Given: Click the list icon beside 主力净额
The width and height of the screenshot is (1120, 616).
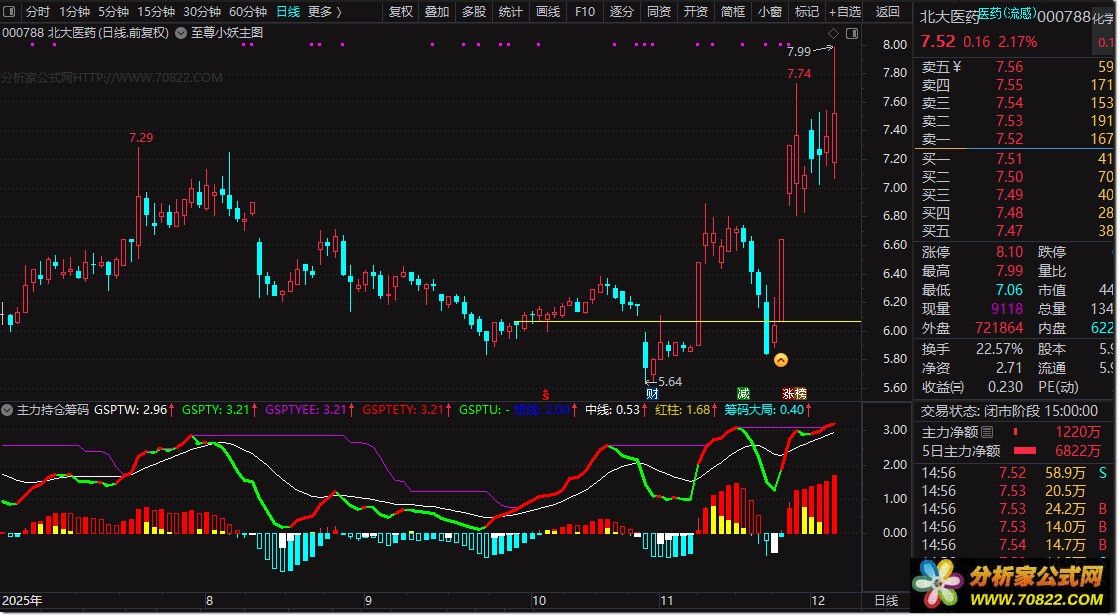Looking at the screenshot, I should click(987, 432).
